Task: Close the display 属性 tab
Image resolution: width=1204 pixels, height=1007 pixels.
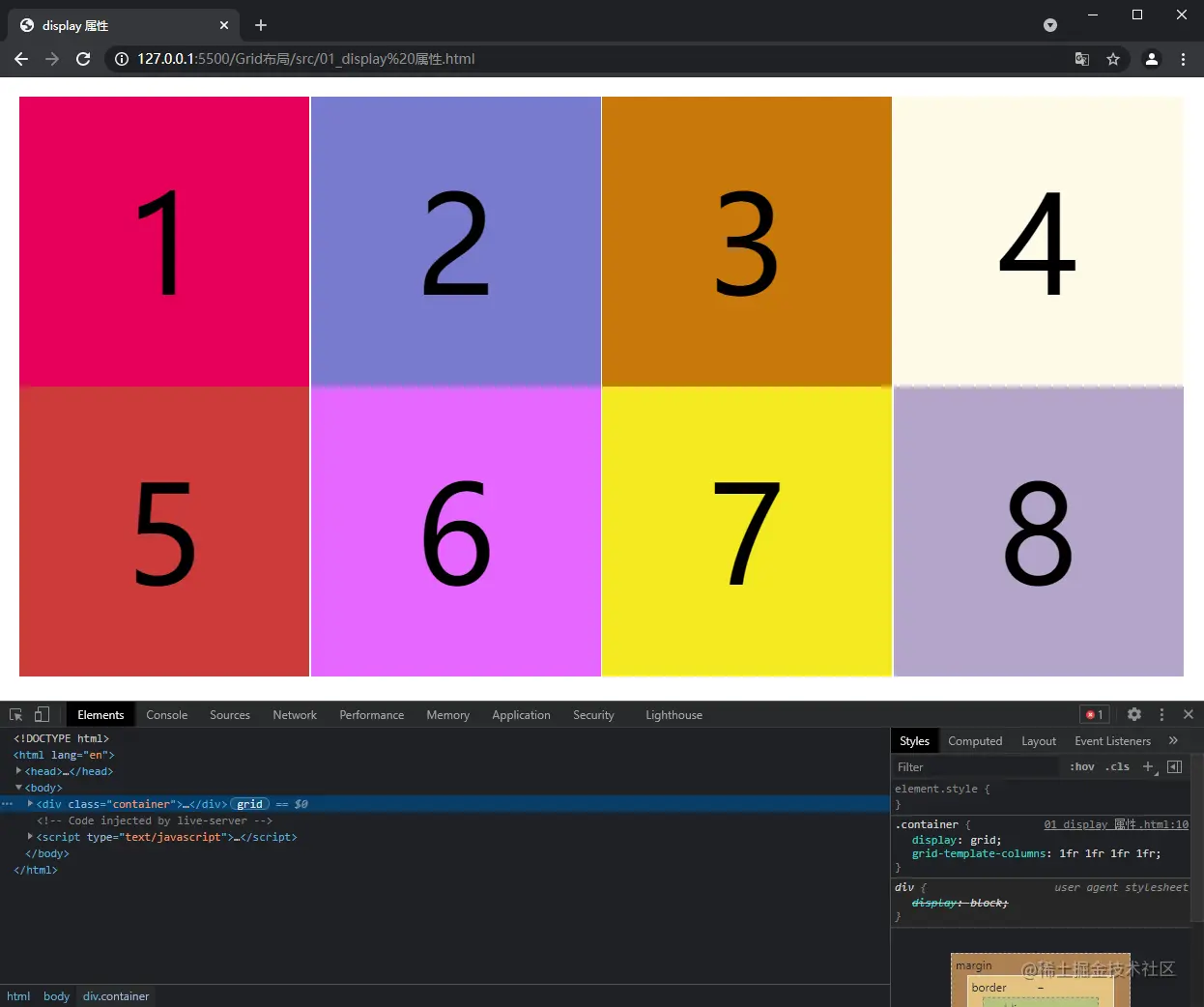Action: pos(224,25)
